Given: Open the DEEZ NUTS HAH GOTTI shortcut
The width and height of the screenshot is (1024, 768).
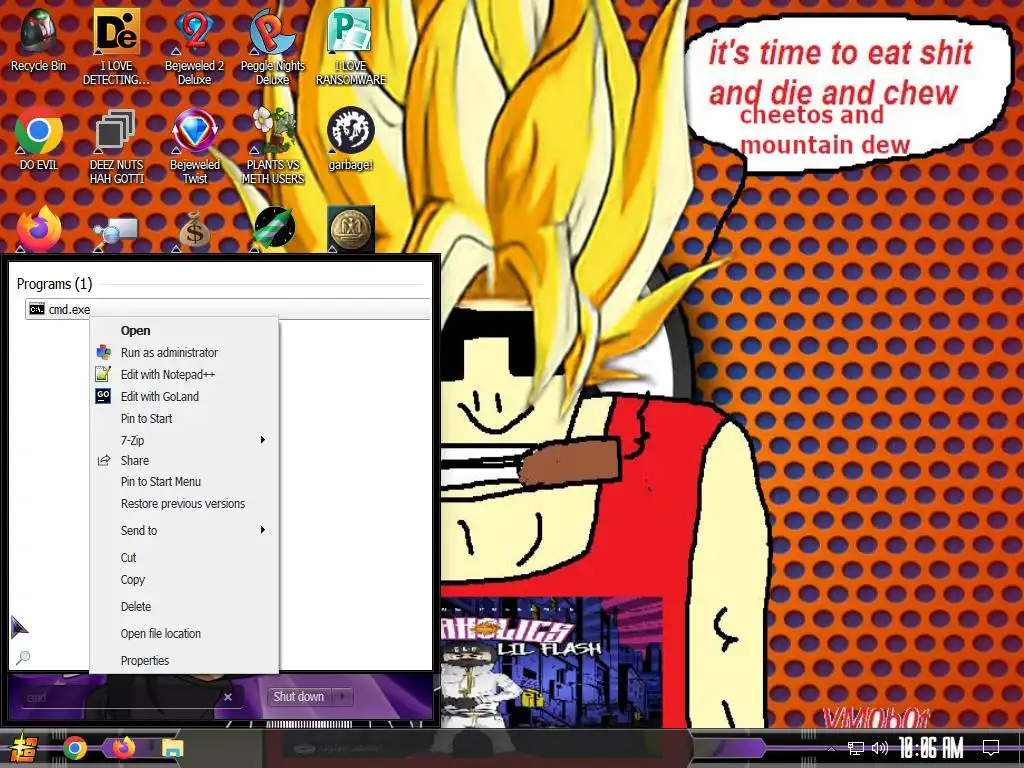Looking at the screenshot, I should tap(116, 145).
